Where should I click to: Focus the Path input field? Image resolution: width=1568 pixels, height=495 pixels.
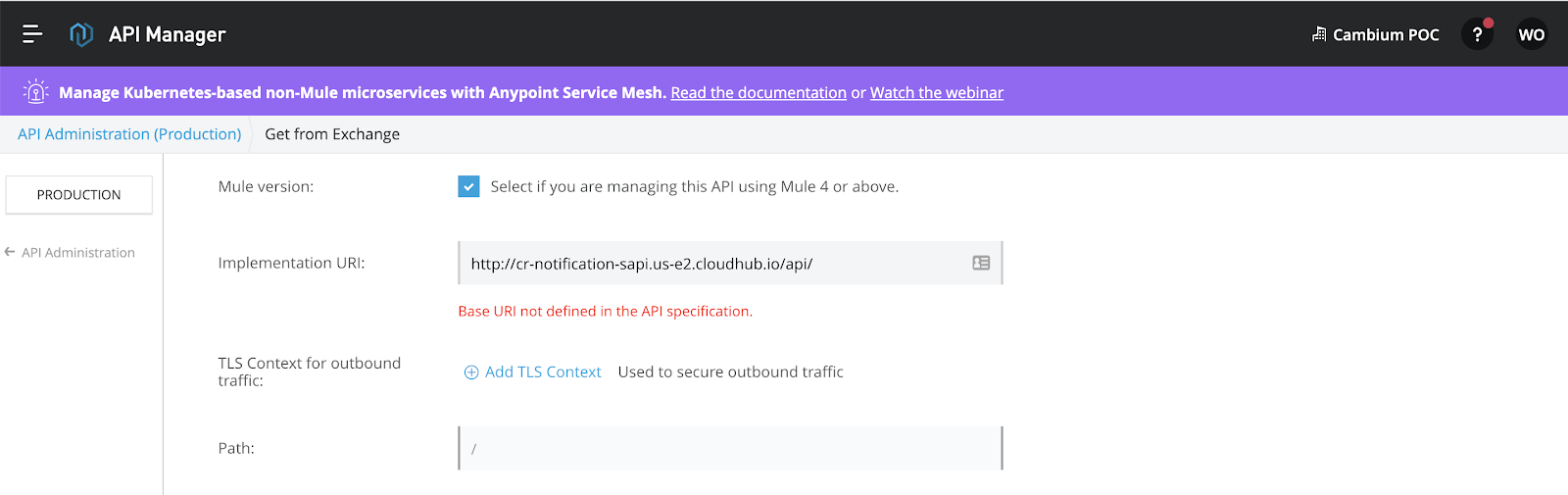(x=730, y=448)
